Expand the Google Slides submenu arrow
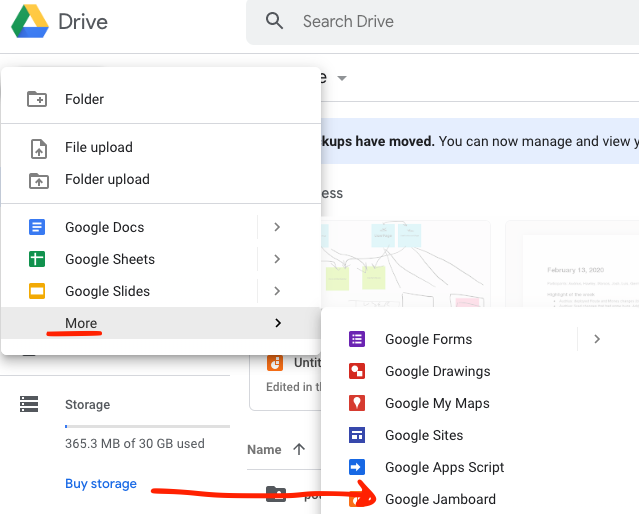 coord(277,291)
